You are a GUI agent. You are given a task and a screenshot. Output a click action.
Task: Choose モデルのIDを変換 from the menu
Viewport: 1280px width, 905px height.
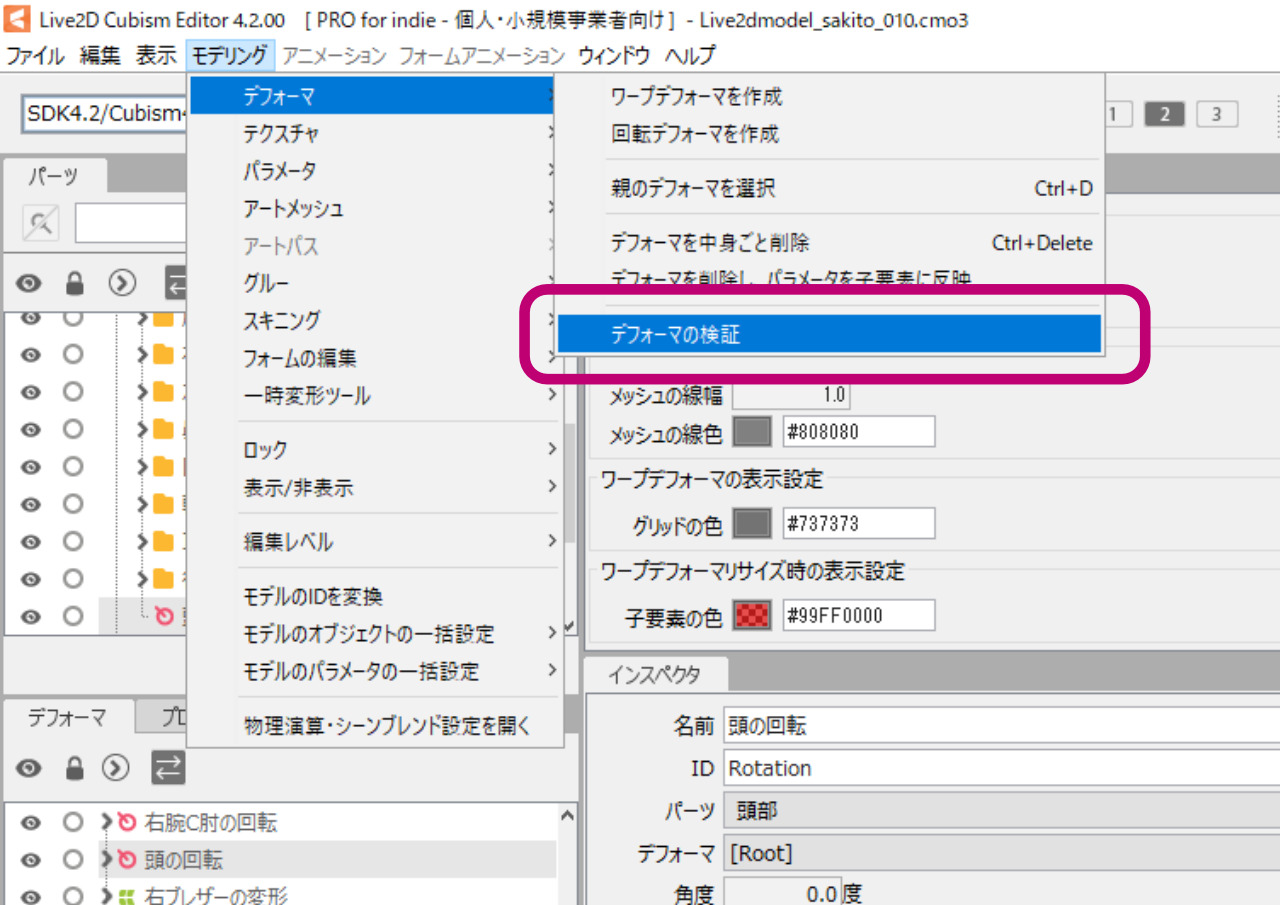375,597
